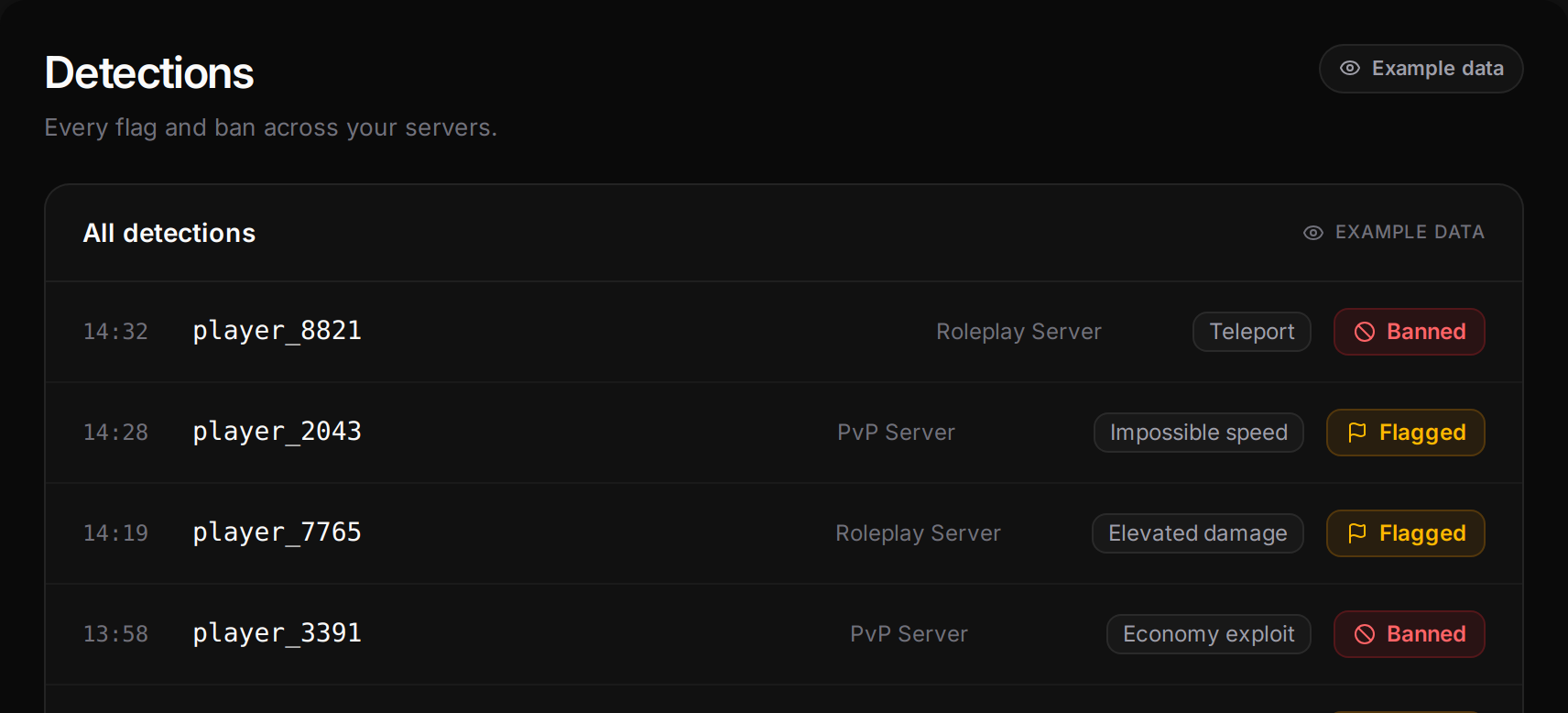Click the flag icon in player_2043's row
This screenshot has height=713, width=1568.
pyautogui.click(x=1357, y=433)
